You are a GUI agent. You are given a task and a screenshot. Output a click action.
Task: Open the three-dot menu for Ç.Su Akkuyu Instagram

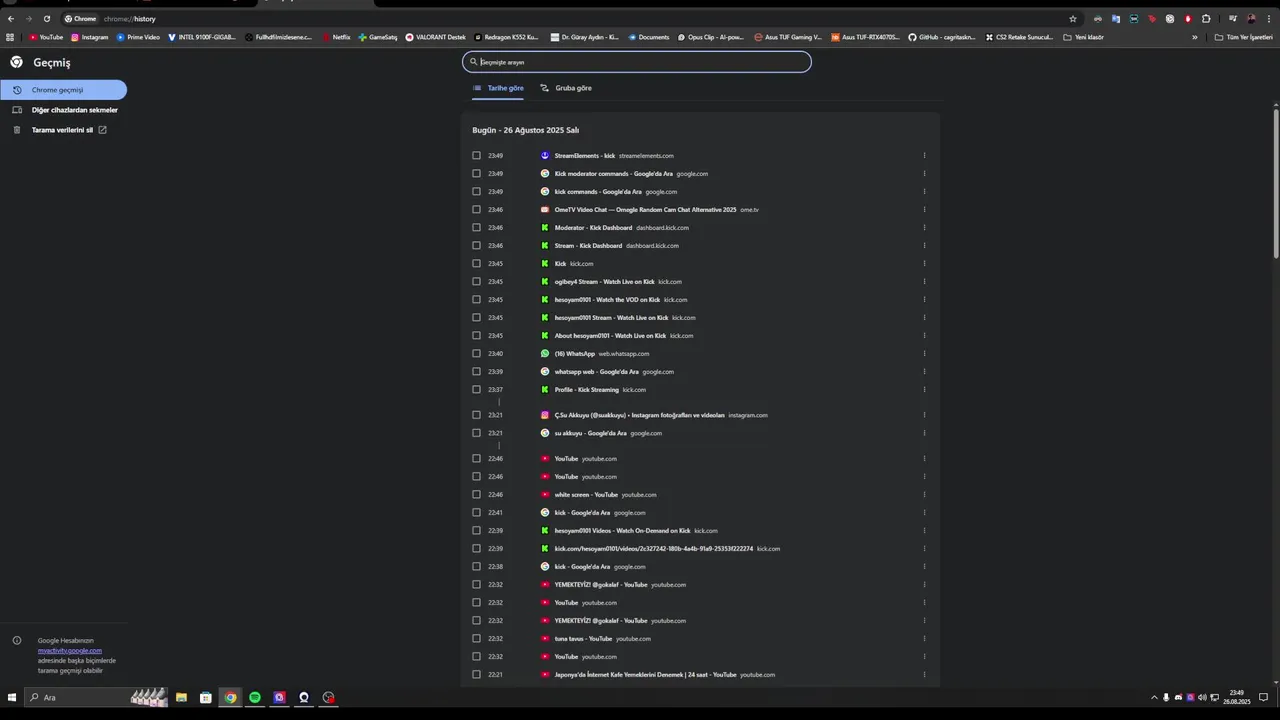(924, 415)
